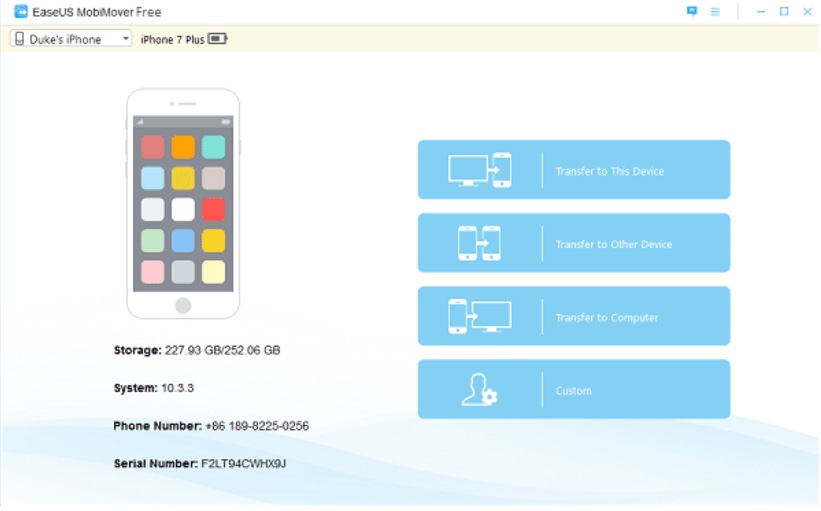
Task: Click the phone-to-computer transfer icon
Action: [479, 316]
